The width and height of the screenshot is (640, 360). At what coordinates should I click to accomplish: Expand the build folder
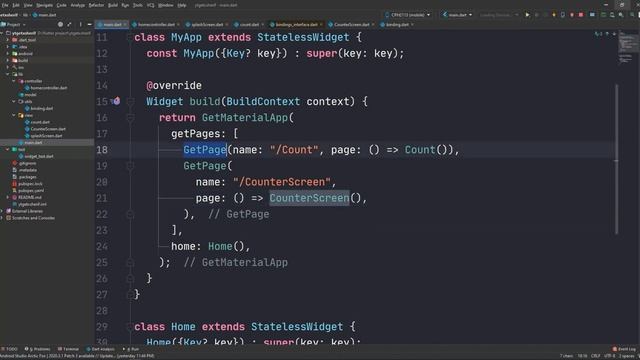click(x=8, y=60)
